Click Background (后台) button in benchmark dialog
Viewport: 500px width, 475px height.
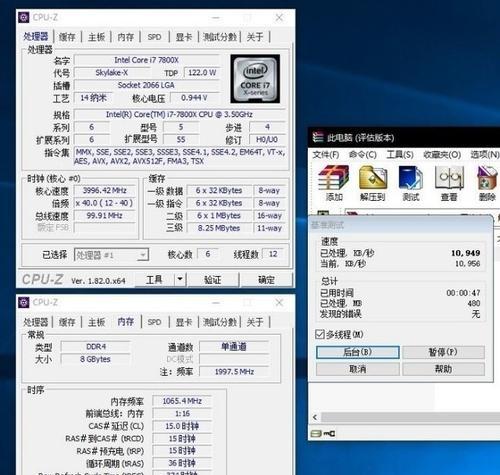(358, 352)
